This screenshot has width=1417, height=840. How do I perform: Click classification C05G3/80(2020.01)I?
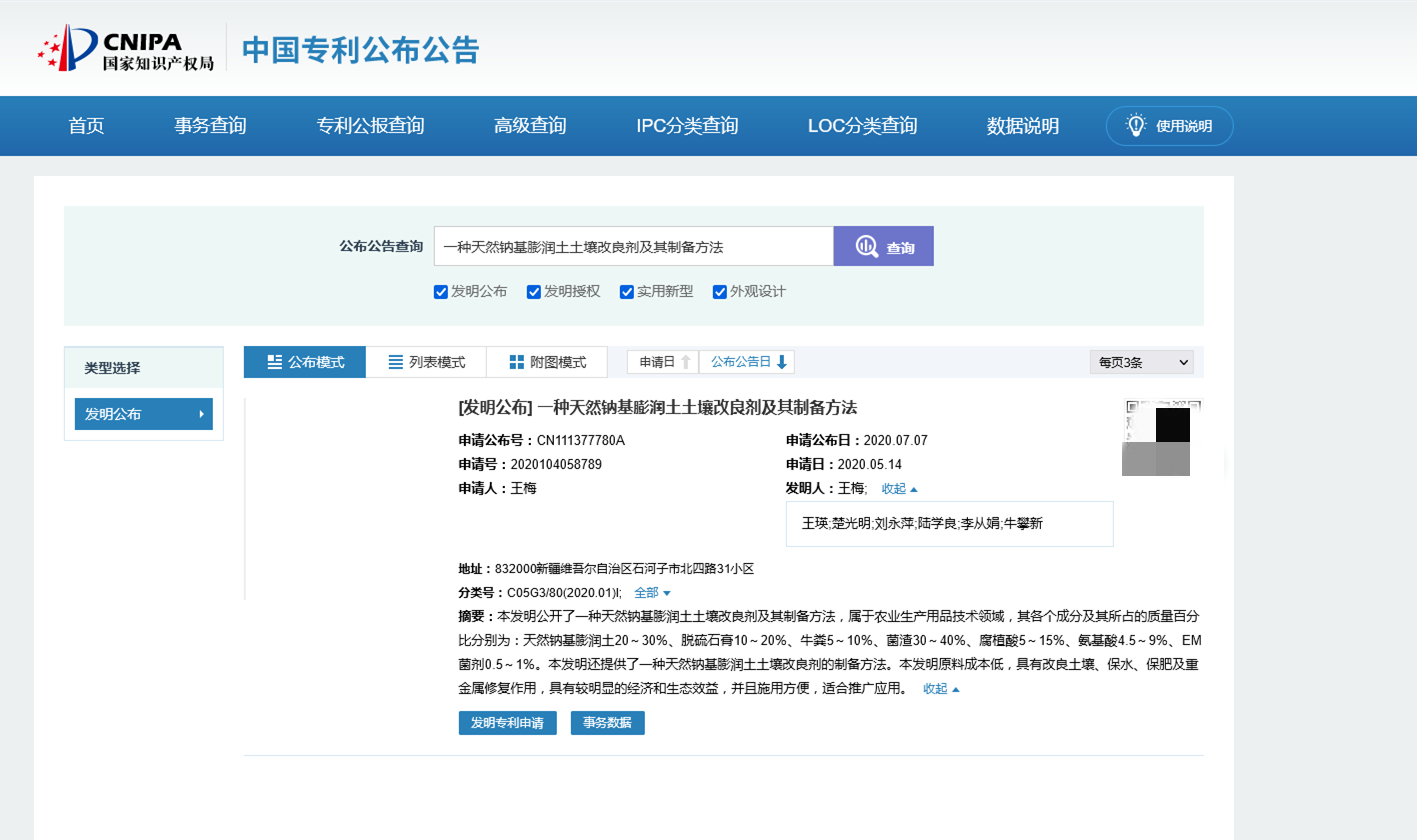[x=564, y=593]
